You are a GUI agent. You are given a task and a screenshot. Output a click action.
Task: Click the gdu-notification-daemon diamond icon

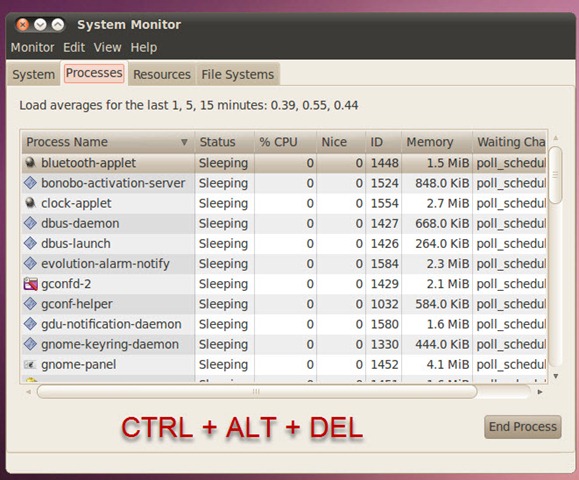coord(30,324)
